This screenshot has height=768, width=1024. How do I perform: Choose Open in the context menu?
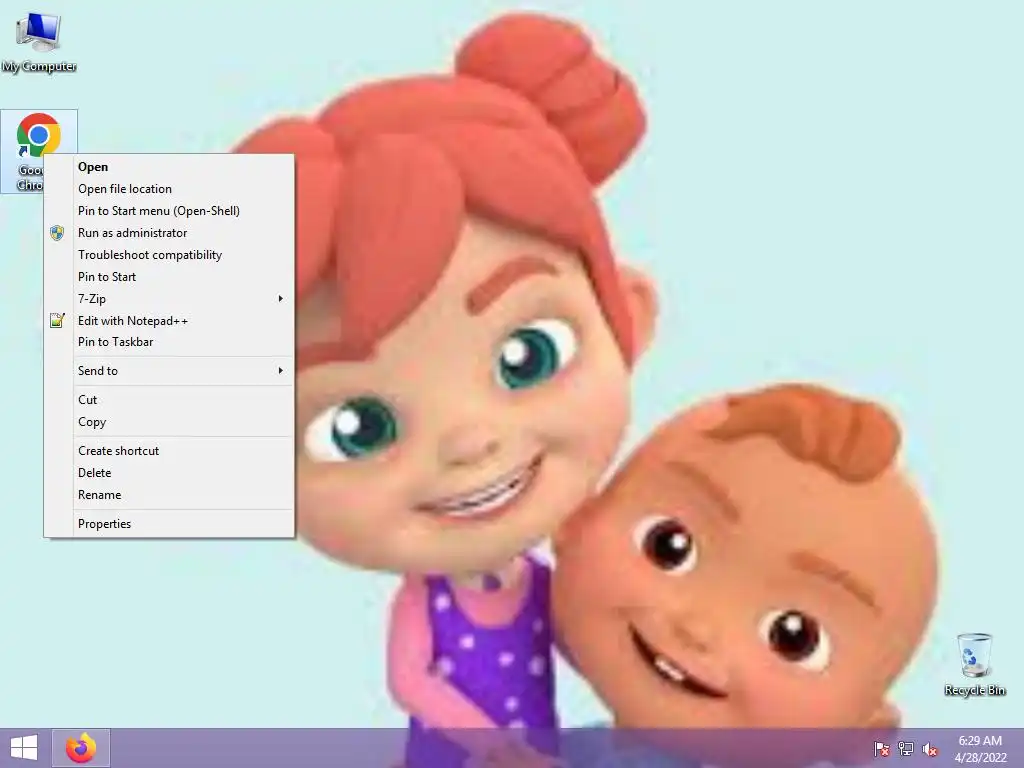coord(169,167)
